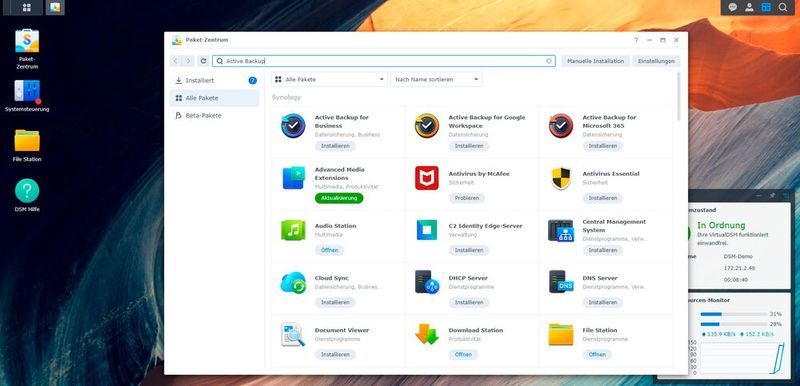Viewport: 800px width, 386px height.
Task: Install DHCP Server
Action: click(x=469, y=302)
